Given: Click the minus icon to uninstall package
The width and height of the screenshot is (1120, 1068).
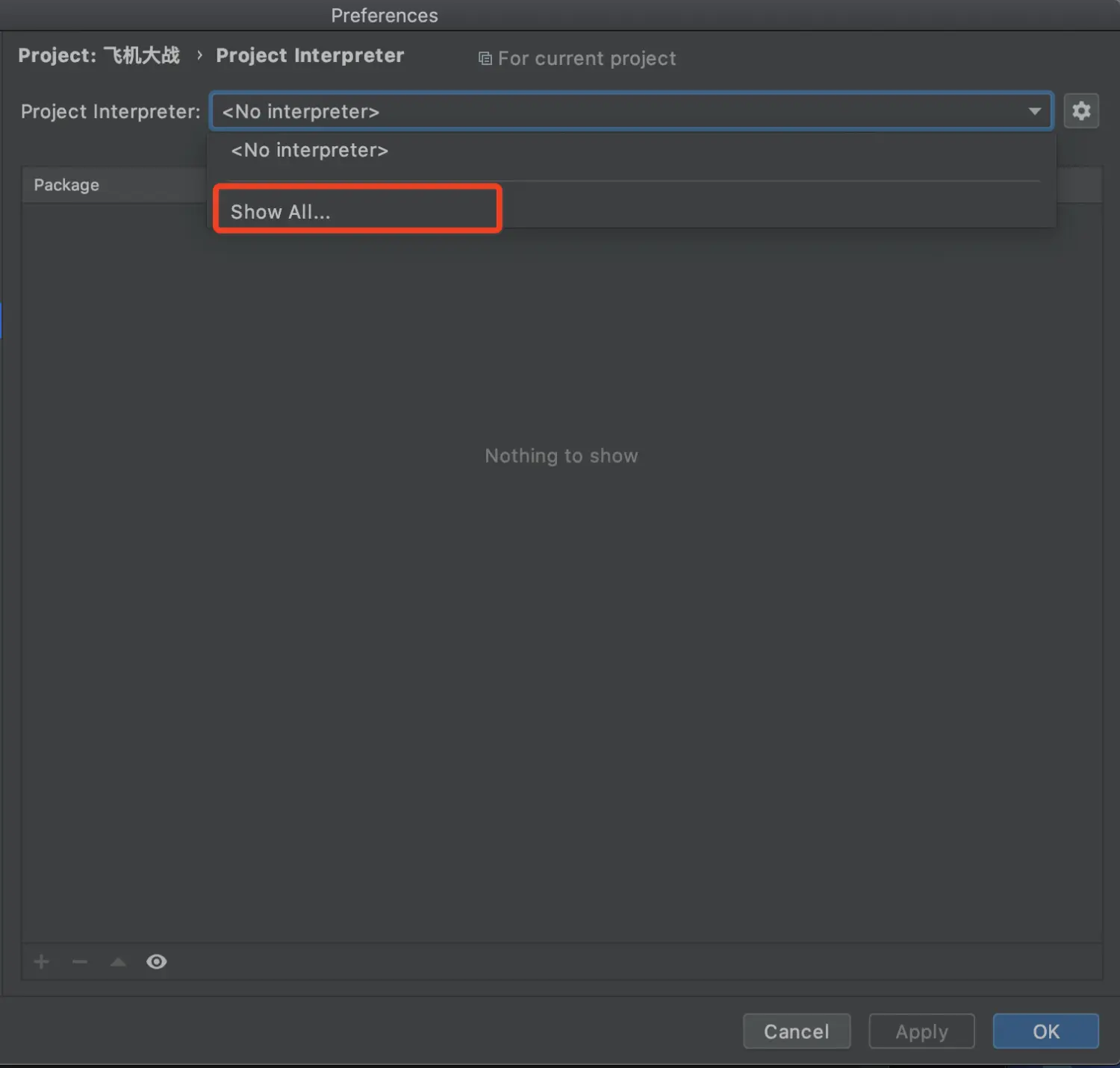Looking at the screenshot, I should 80,961.
